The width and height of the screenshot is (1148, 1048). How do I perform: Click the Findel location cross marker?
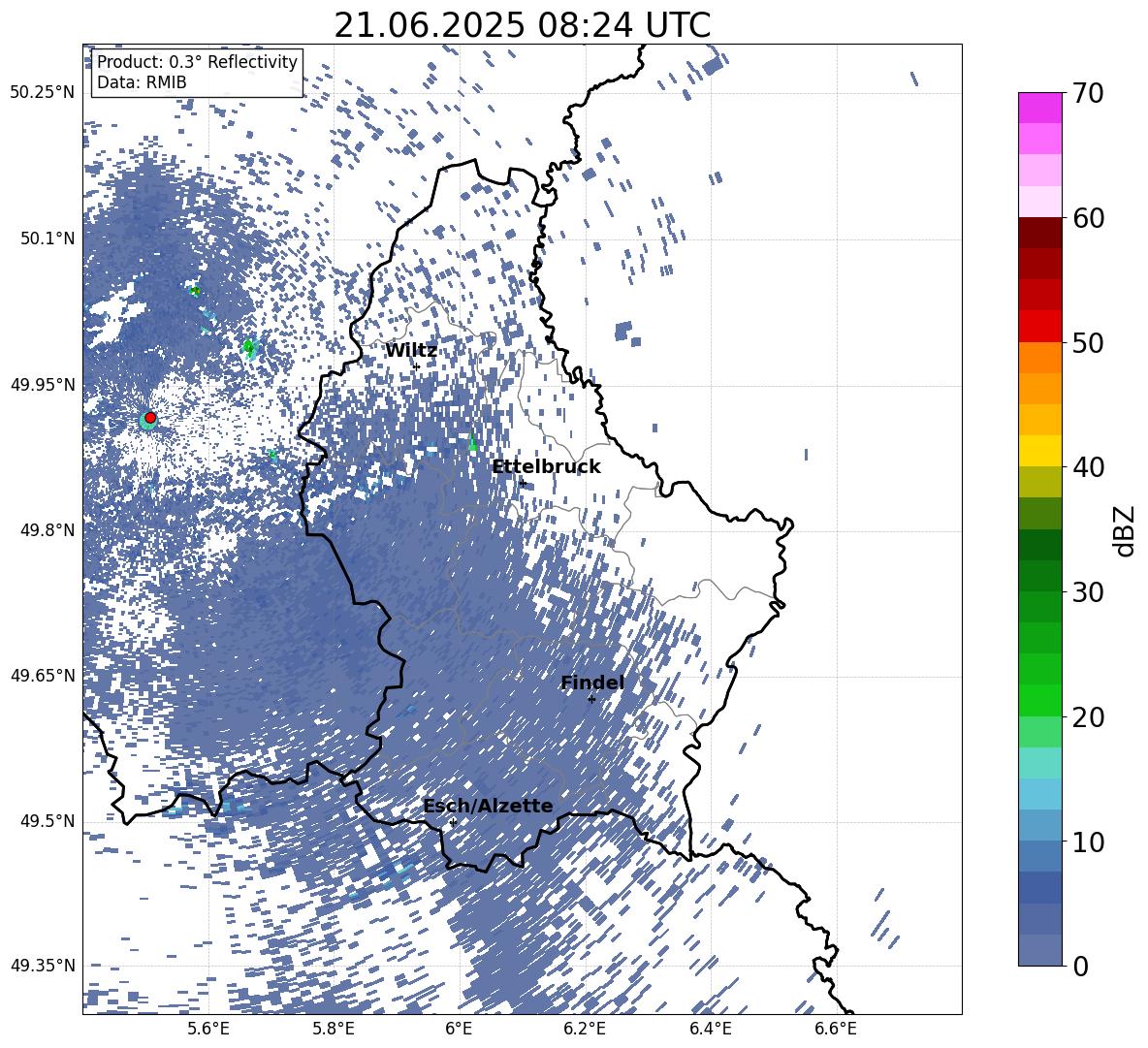pos(591,699)
